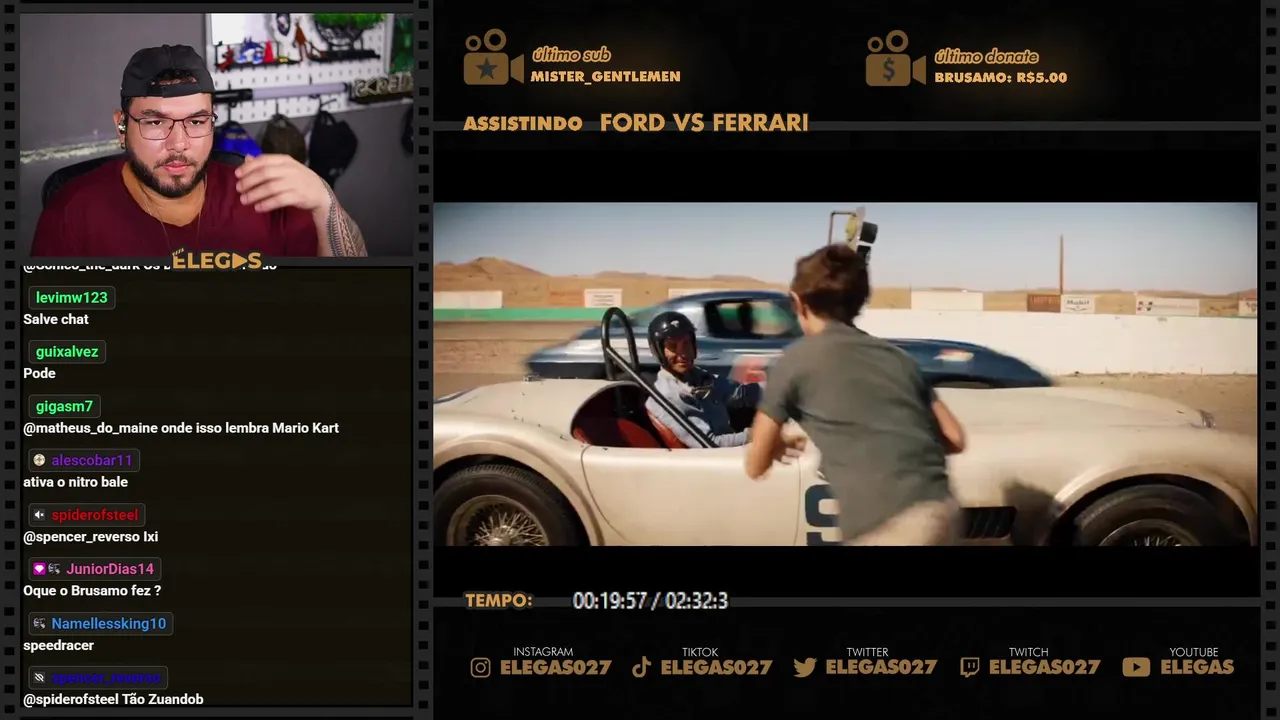Click the Ford vs Ferrari movie frame
Viewport: 1280px width, 720px height.
click(845, 374)
